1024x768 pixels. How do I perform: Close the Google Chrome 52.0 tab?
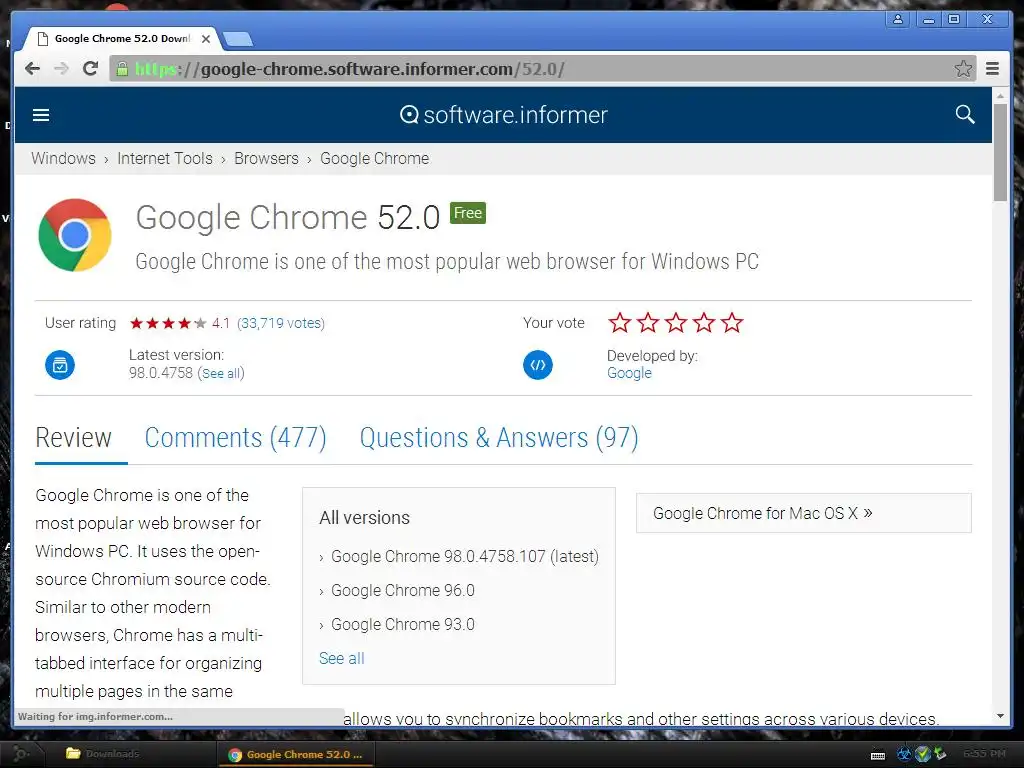[x=206, y=39]
